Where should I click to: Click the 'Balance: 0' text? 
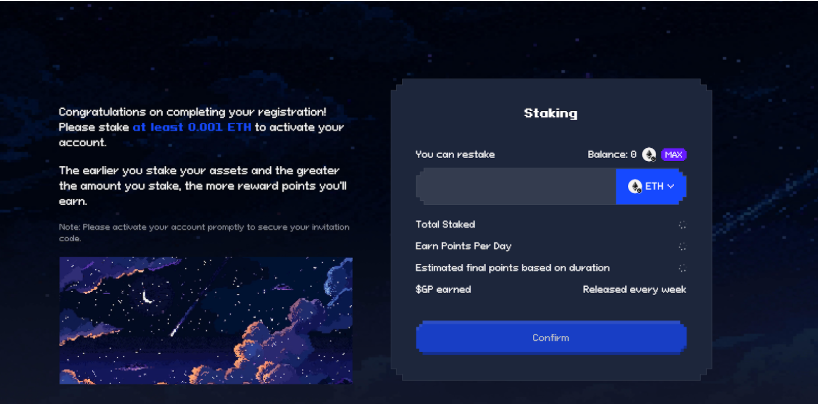tap(612, 155)
